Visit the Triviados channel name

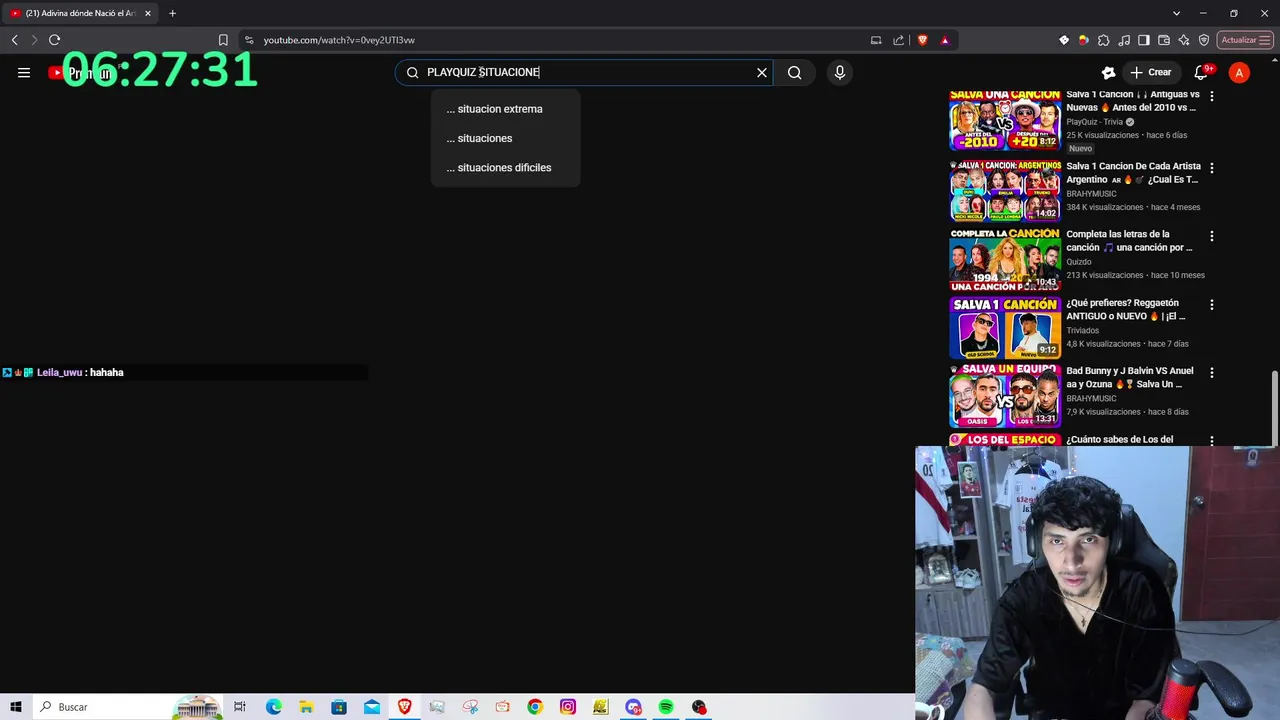coord(1082,330)
